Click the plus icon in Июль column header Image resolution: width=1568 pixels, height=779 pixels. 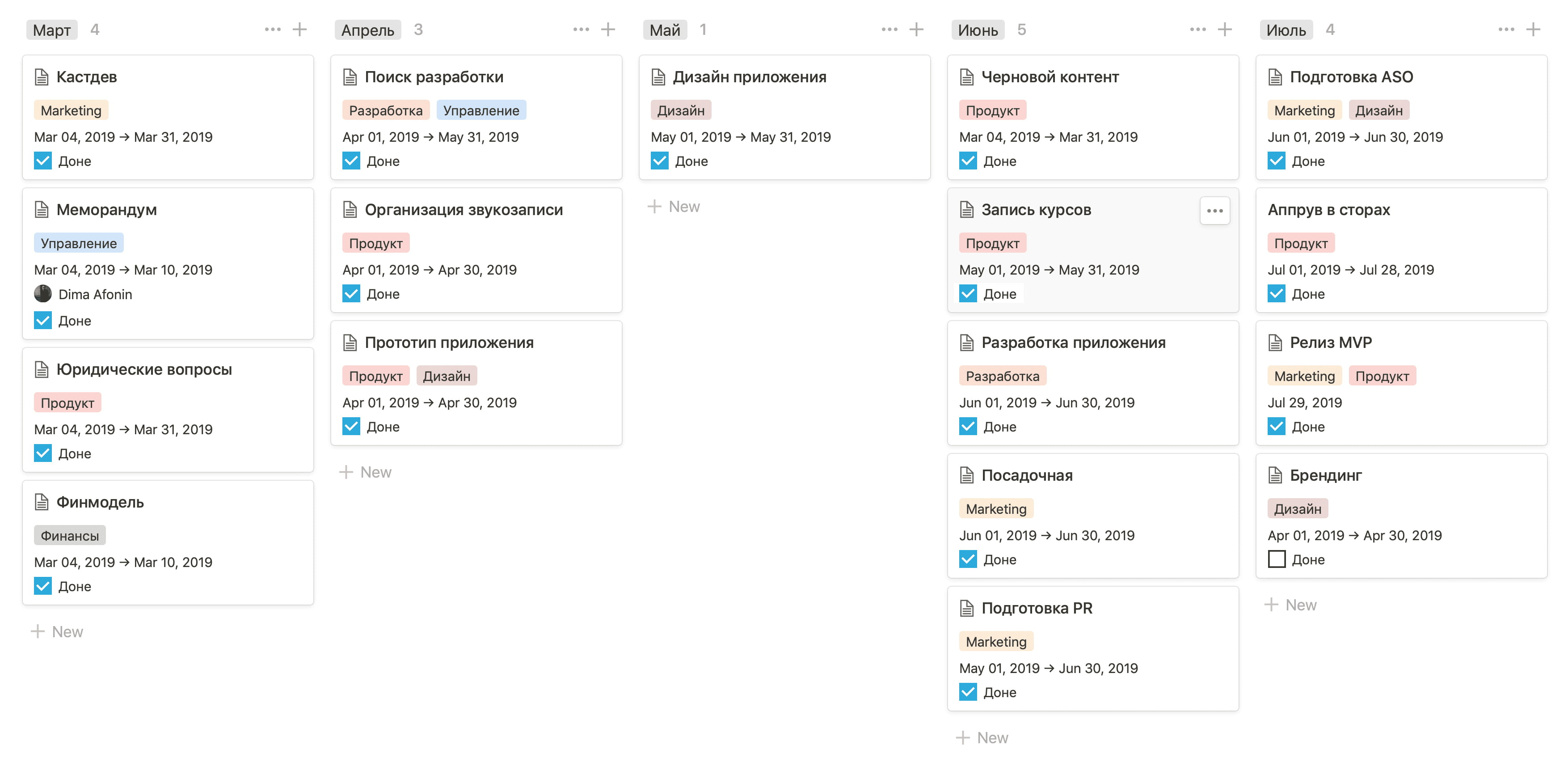pyautogui.click(x=1533, y=29)
